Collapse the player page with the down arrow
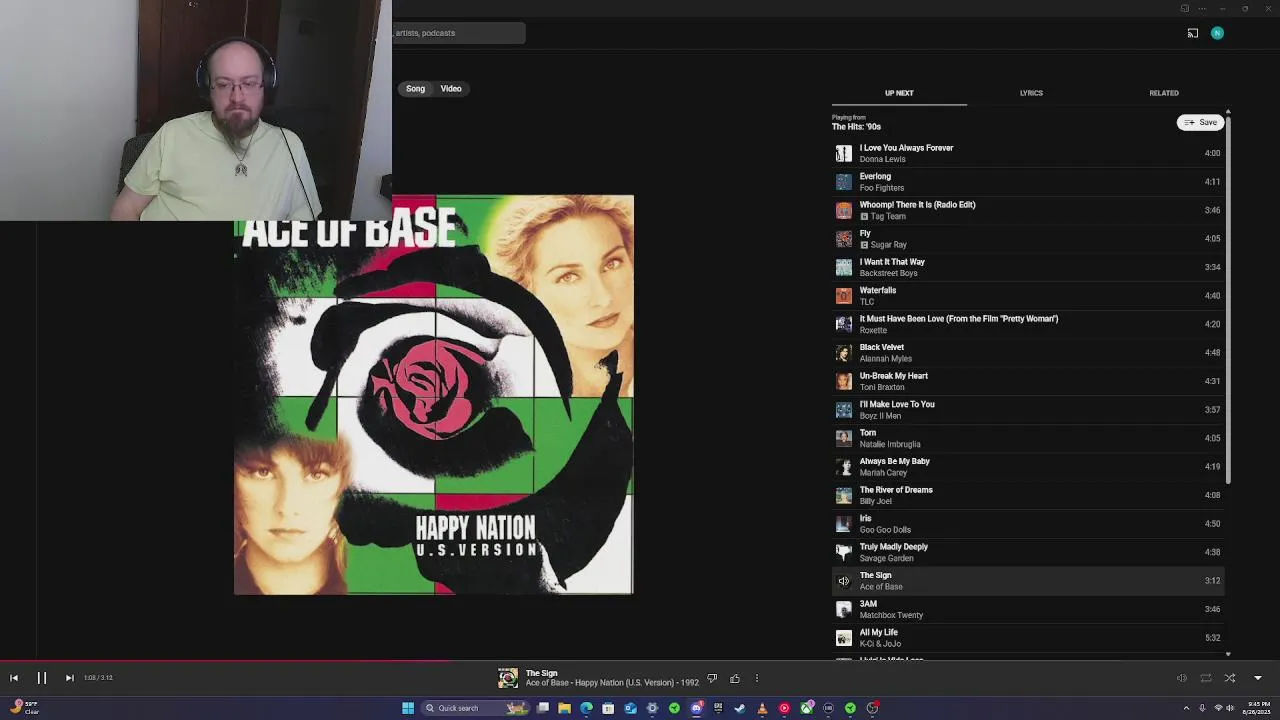The width and height of the screenshot is (1280, 720). (1258, 678)
